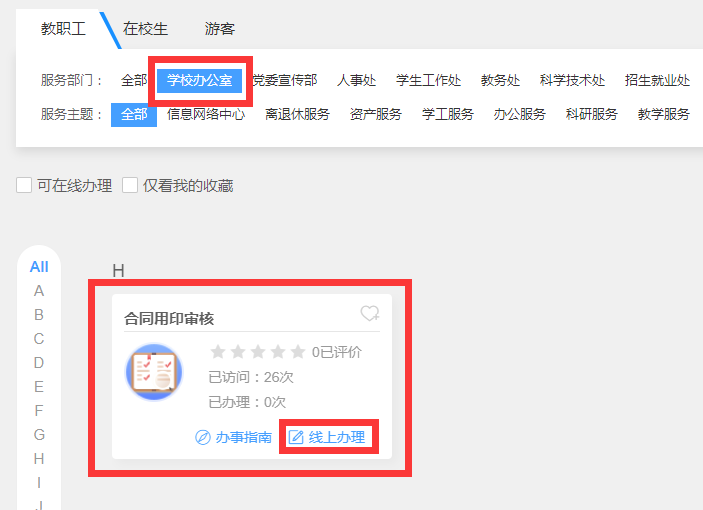Image resolution: width=703 pixels, height=510 pixels.
Task: Click the favorite heart icon on 合同用印审核 card
Action: (370, 313)
